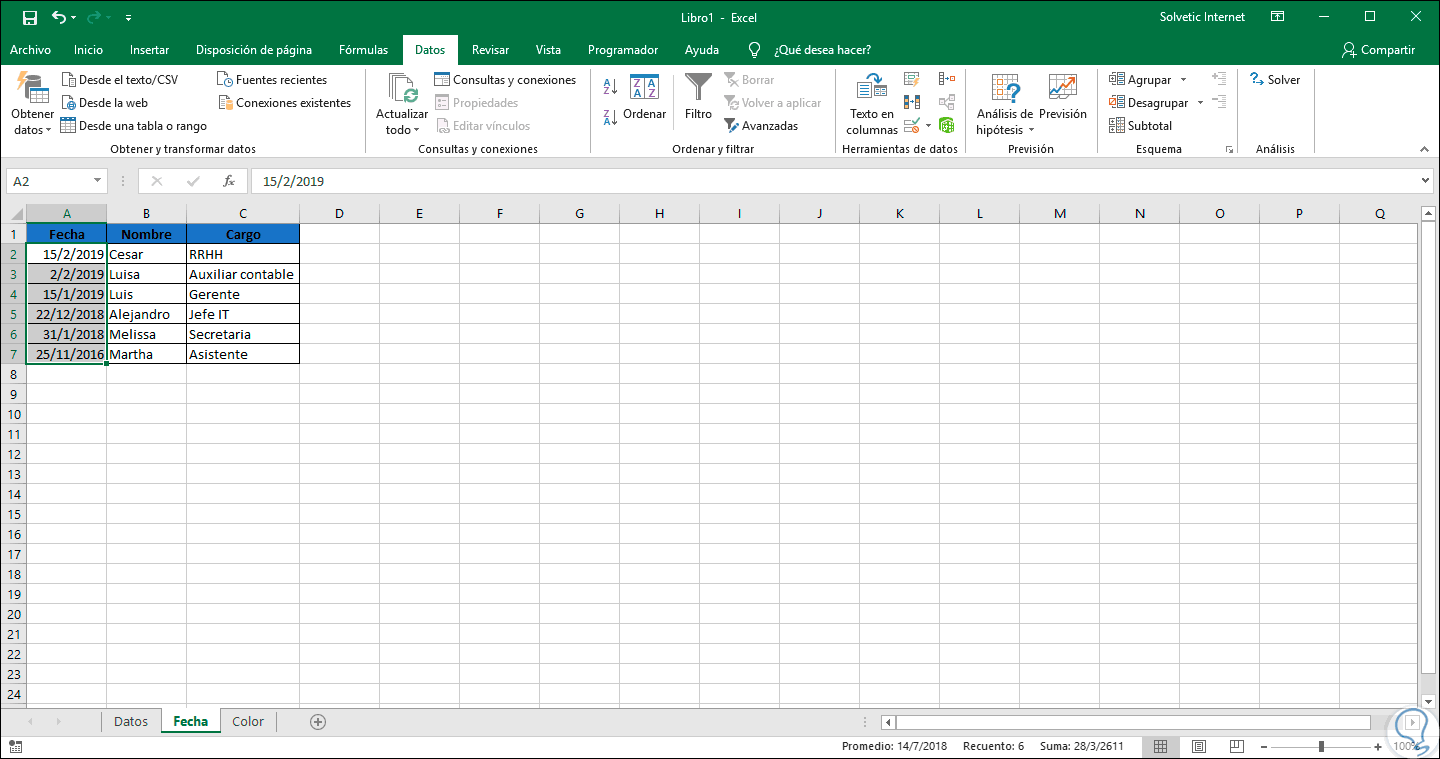Click the Save icon in quick access toolbar

(30, 17)
